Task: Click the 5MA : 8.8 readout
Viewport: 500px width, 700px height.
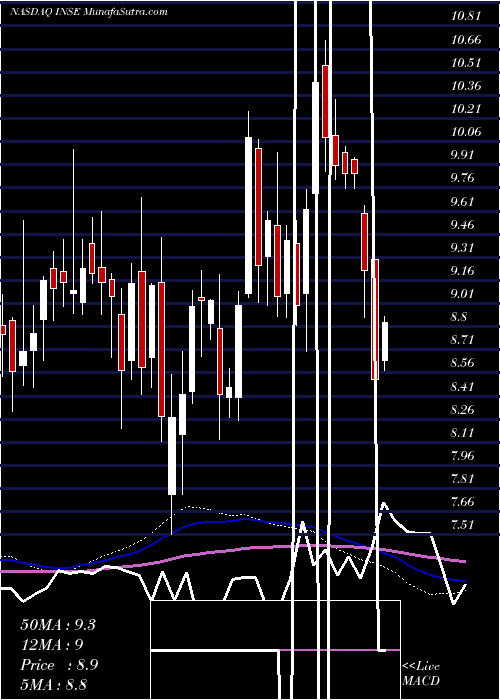Action: [x=54, y=685]
